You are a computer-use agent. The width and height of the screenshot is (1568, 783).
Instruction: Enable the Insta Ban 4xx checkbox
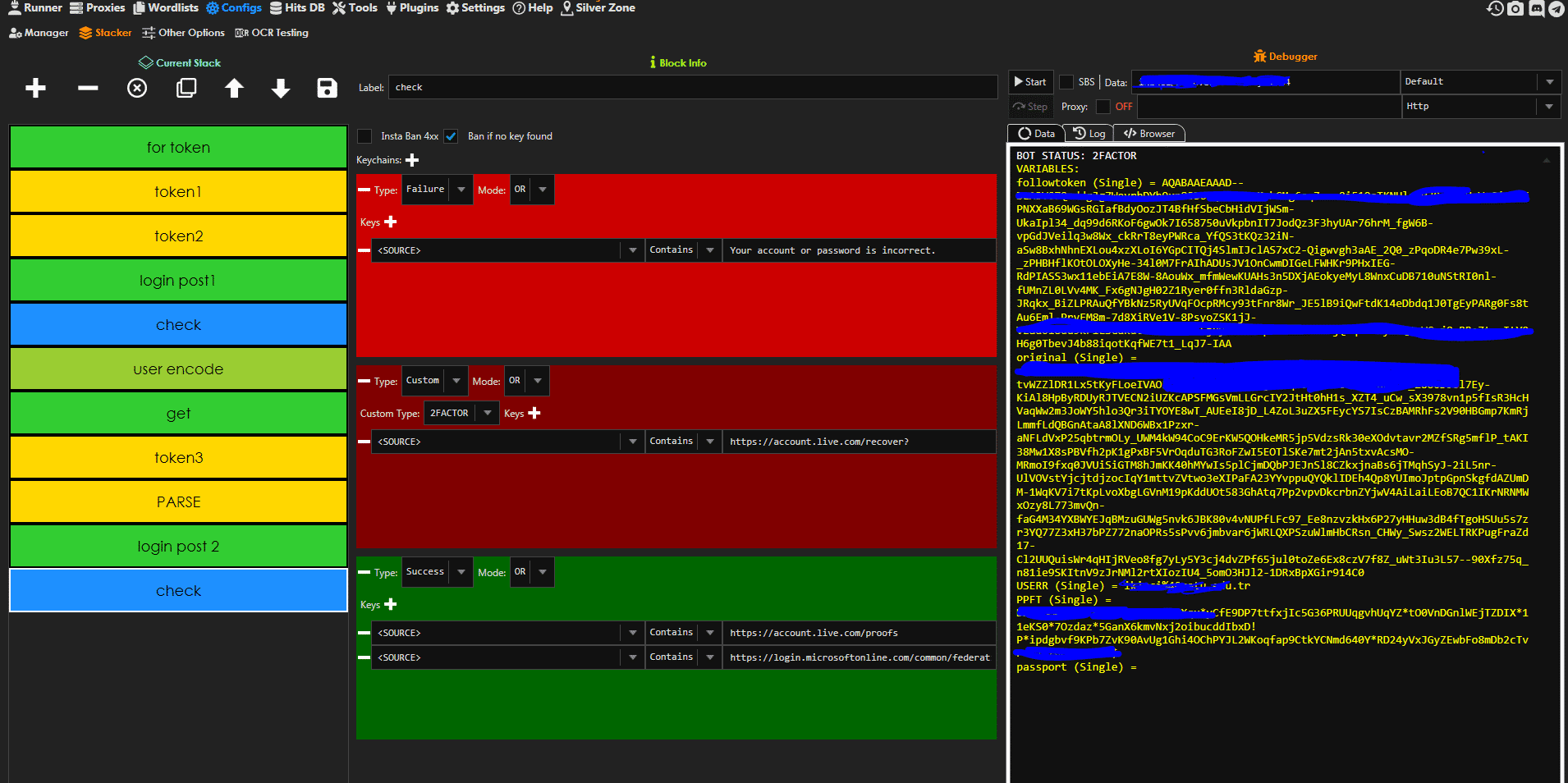[365, 136]
